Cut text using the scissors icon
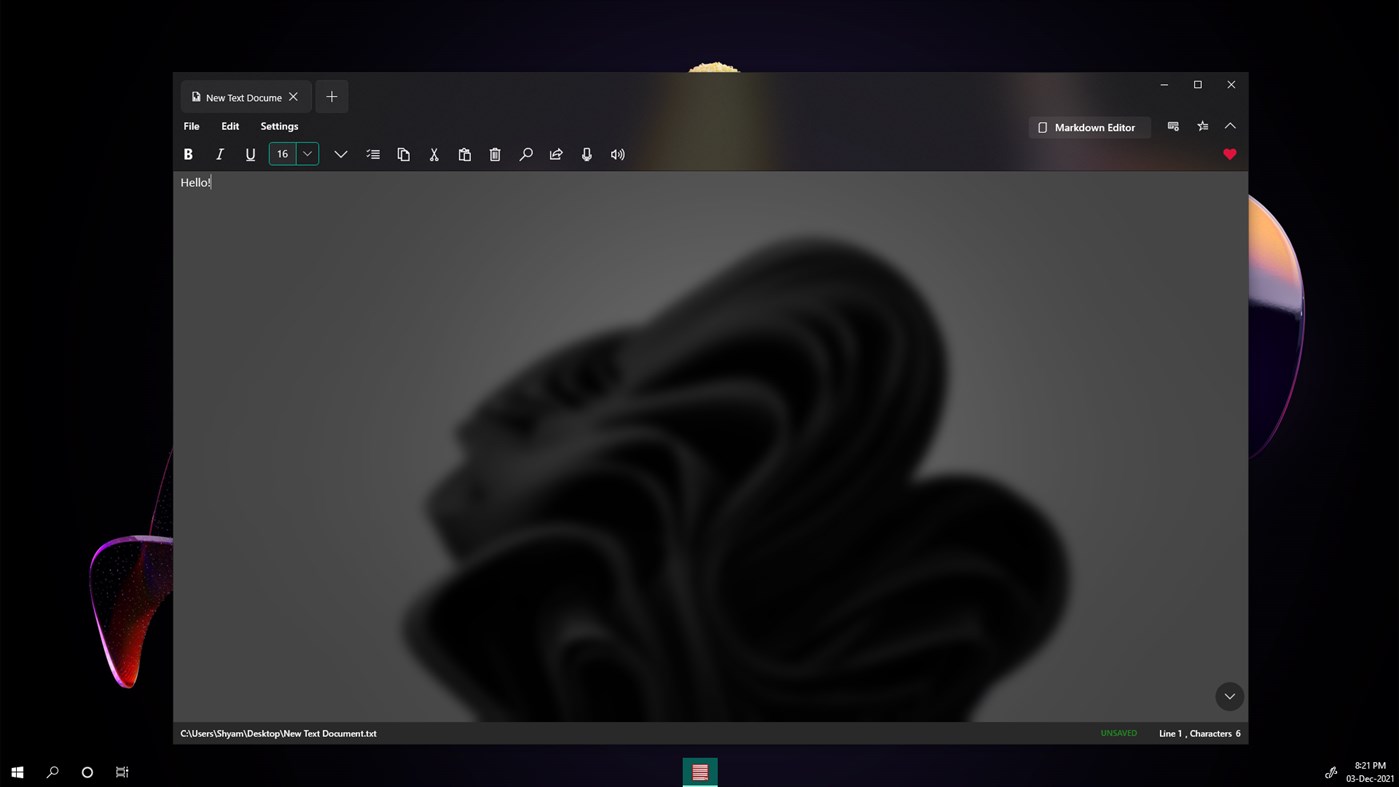This screenshot has height=787, width=1399. click(433, 154)
